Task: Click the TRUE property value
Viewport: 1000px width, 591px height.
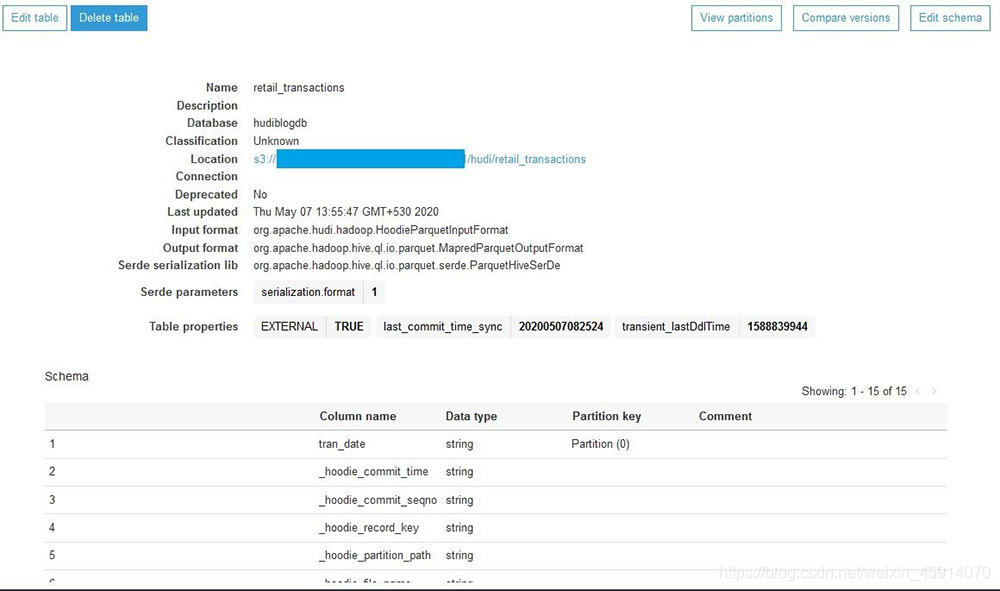Action: coord(349,326)
